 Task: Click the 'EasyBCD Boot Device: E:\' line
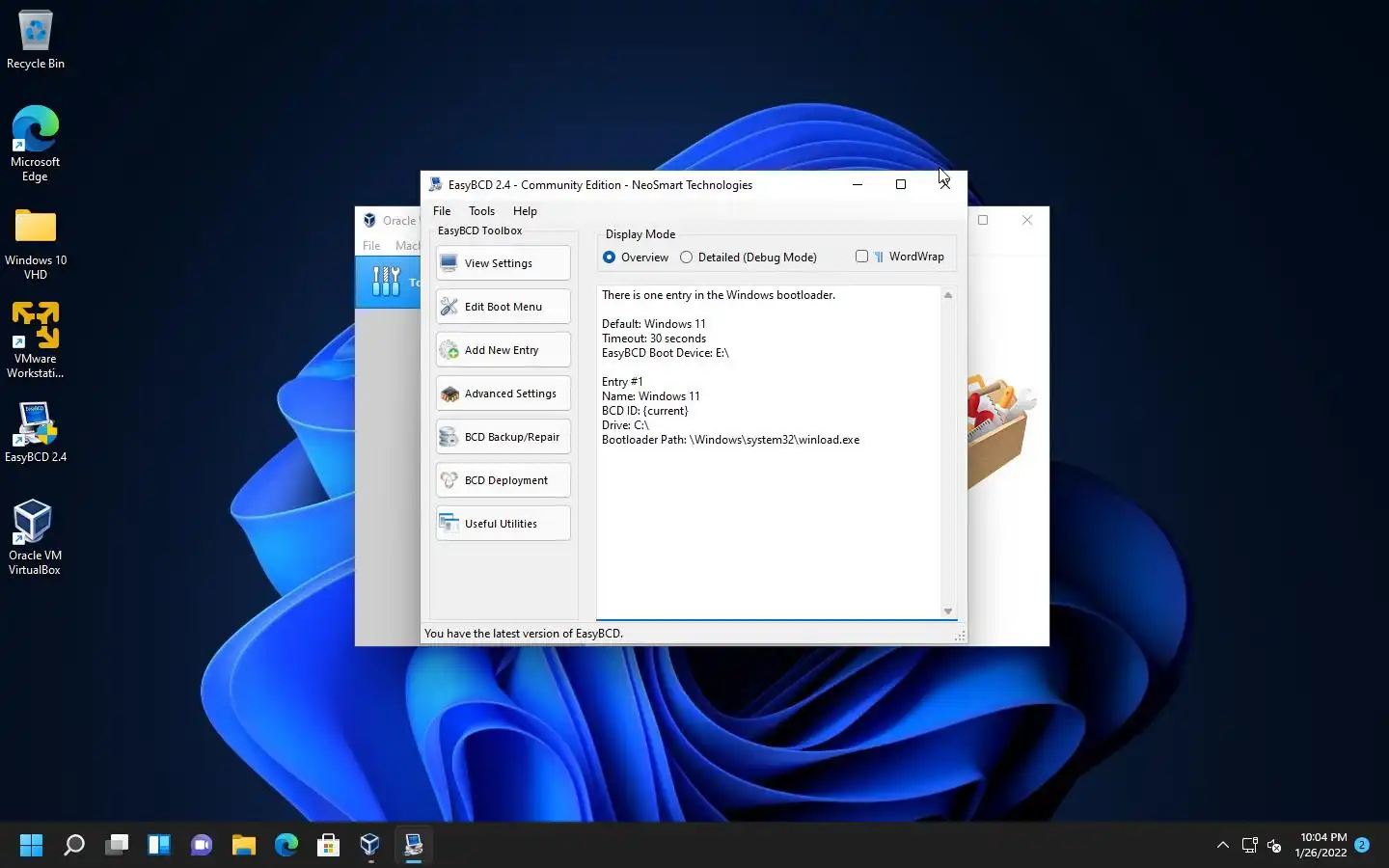(666, 353)
